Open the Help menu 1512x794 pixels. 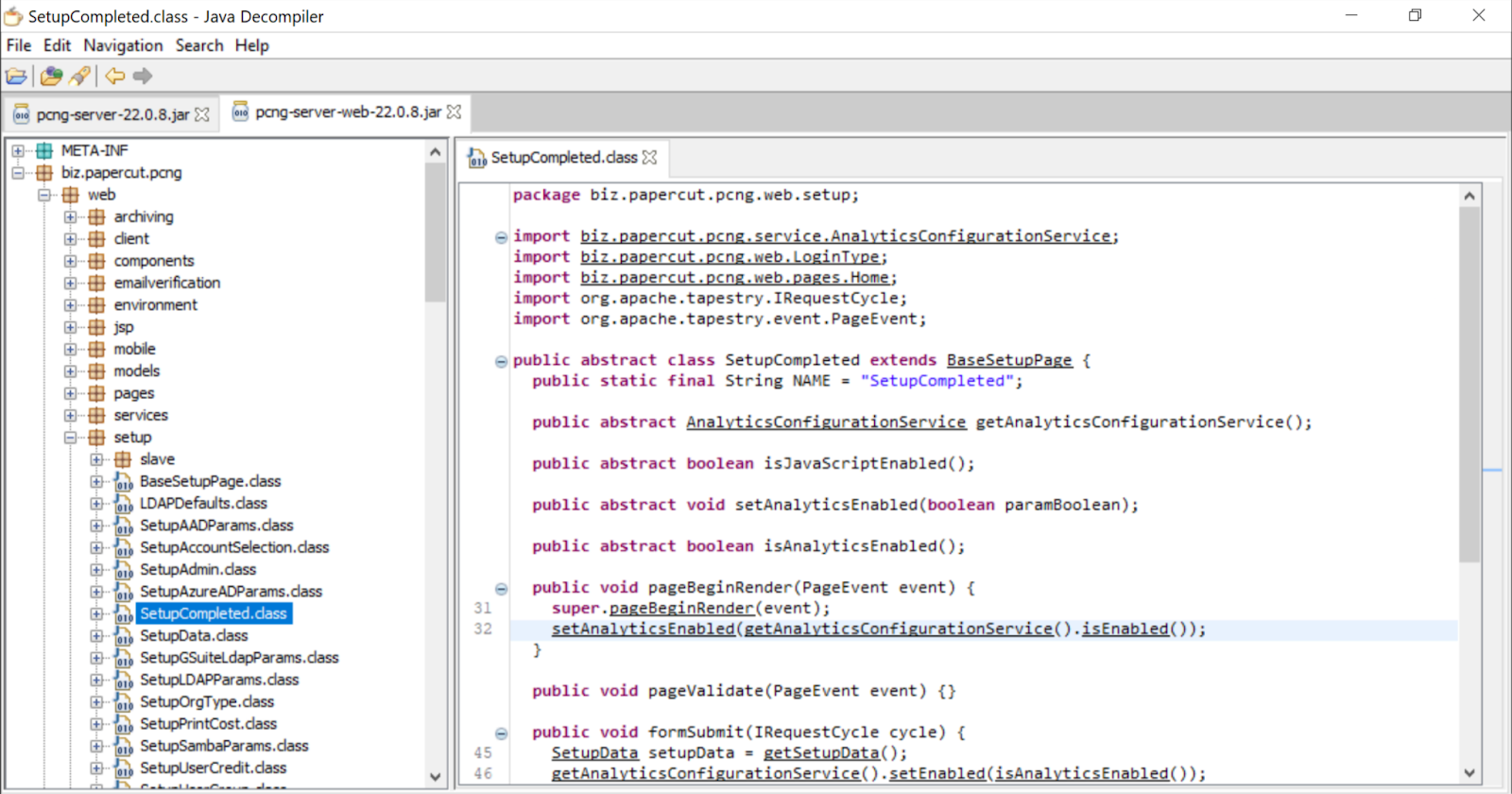point(252,45)
